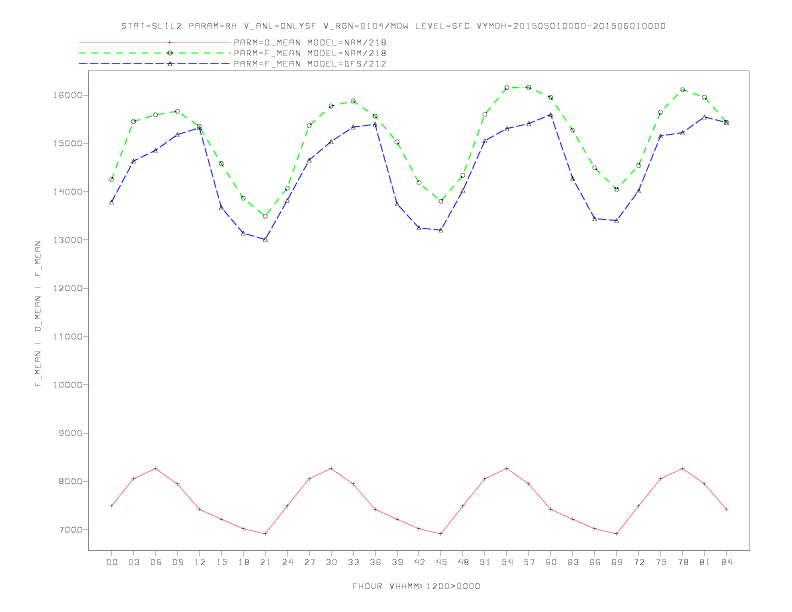Click the blue triangle data point at hour 21

click(265, 239)
